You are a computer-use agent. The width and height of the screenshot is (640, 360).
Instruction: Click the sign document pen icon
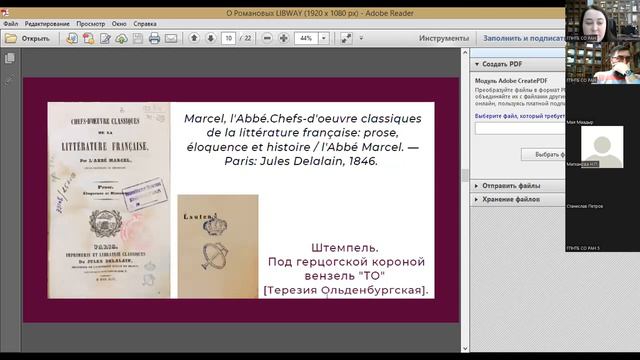(x=105, y=38)
